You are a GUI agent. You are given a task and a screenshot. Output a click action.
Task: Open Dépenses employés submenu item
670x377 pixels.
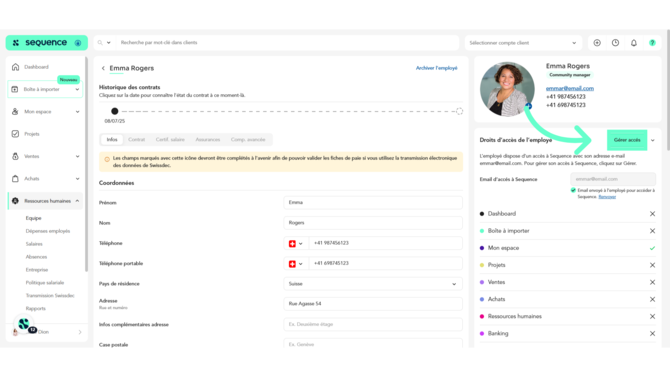(47, 231)
